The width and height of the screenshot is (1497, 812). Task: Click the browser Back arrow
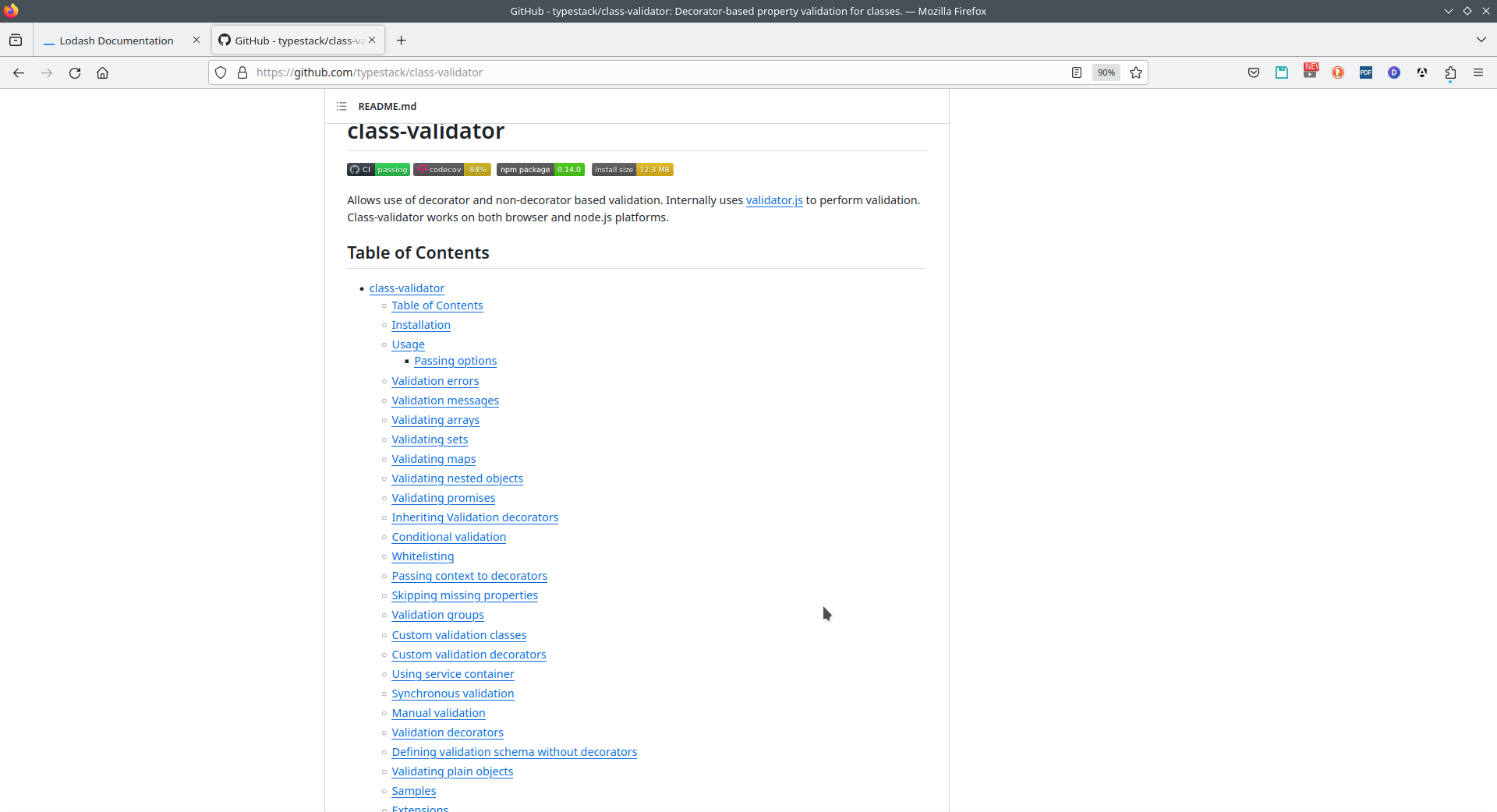pyautogui.click(x=19, y=72)
